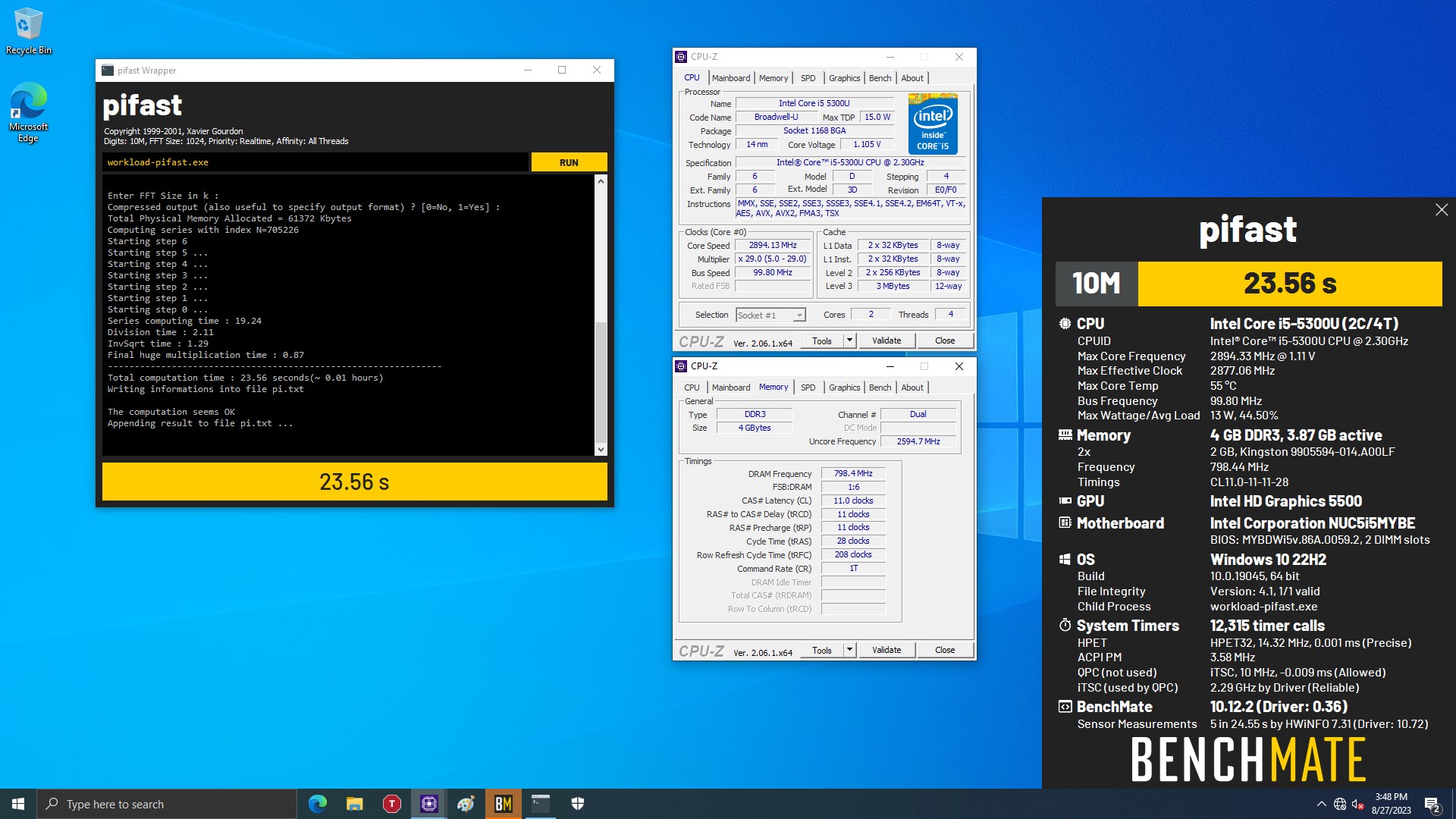Screen dimensions: 1456x819
Task: Click System Timers clock icon
Action: pyautogui.click(x=1065, y=626)
